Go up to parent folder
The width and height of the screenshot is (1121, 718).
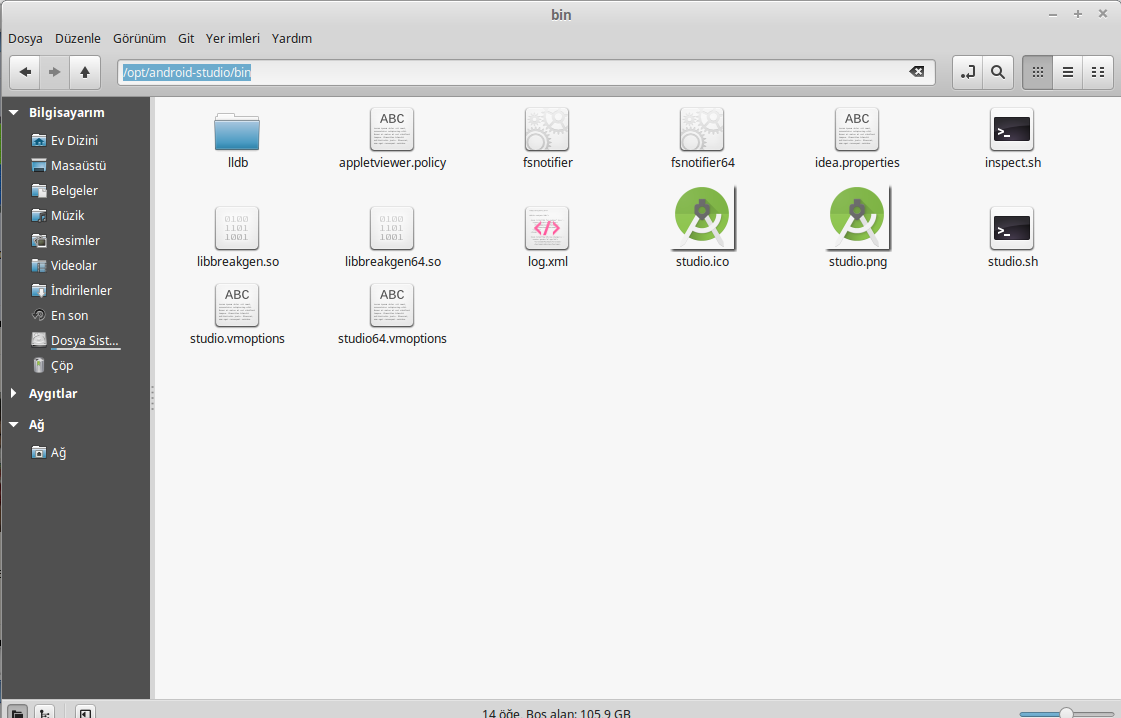click(85, 72)
